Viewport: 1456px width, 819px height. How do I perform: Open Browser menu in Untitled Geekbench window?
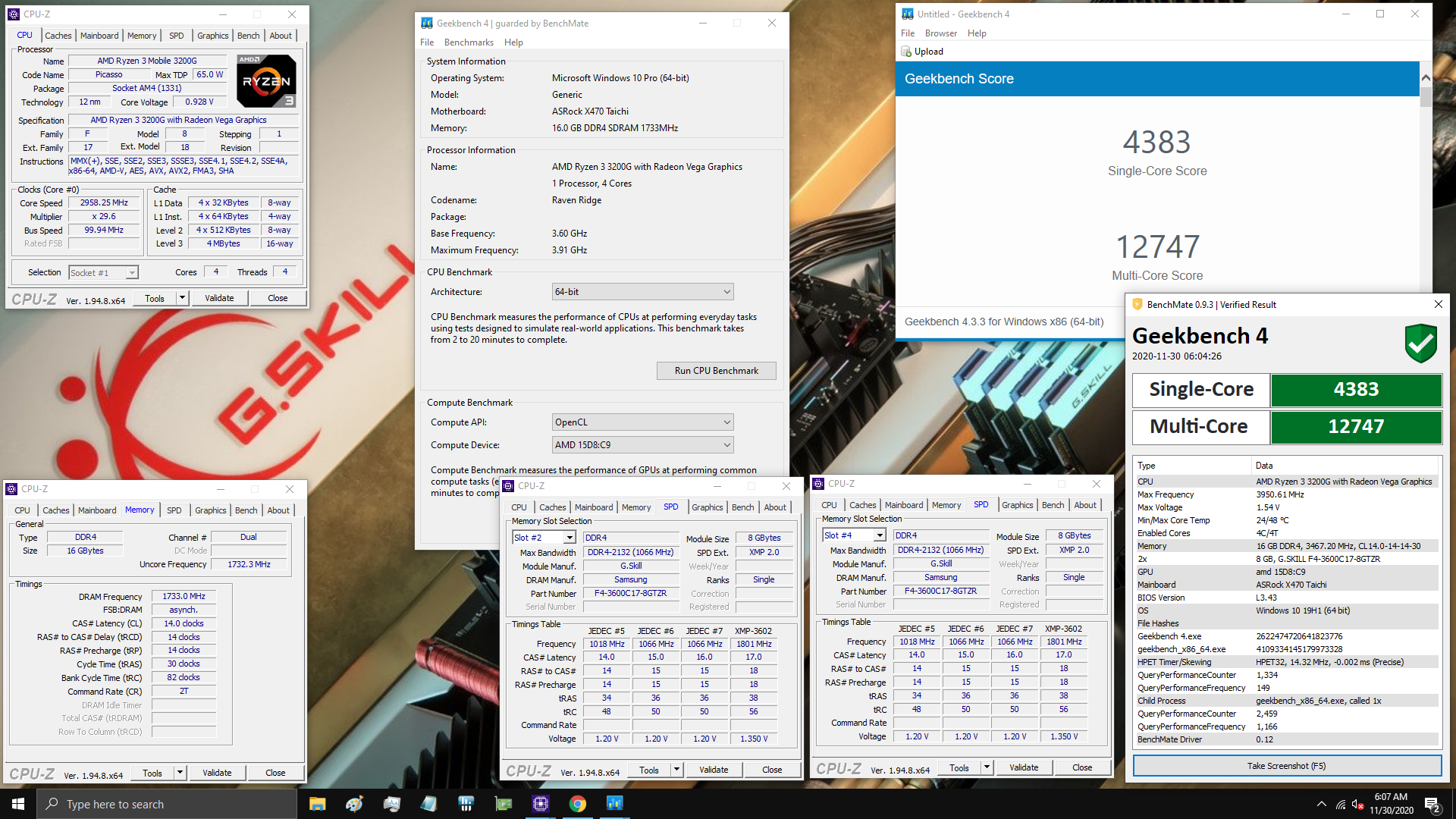[940, 33]
